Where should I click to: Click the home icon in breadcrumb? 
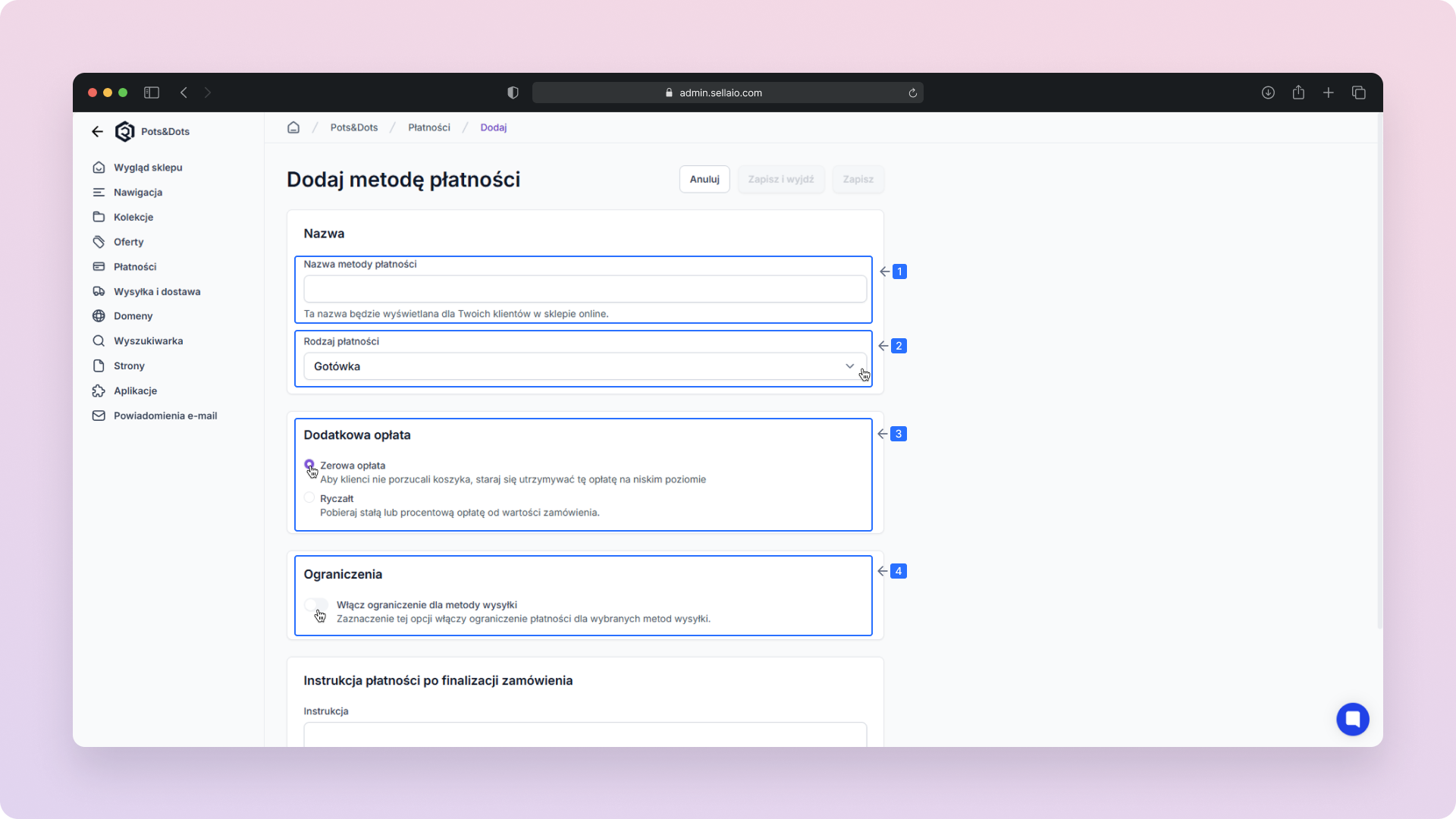click(x=293, y=127)
